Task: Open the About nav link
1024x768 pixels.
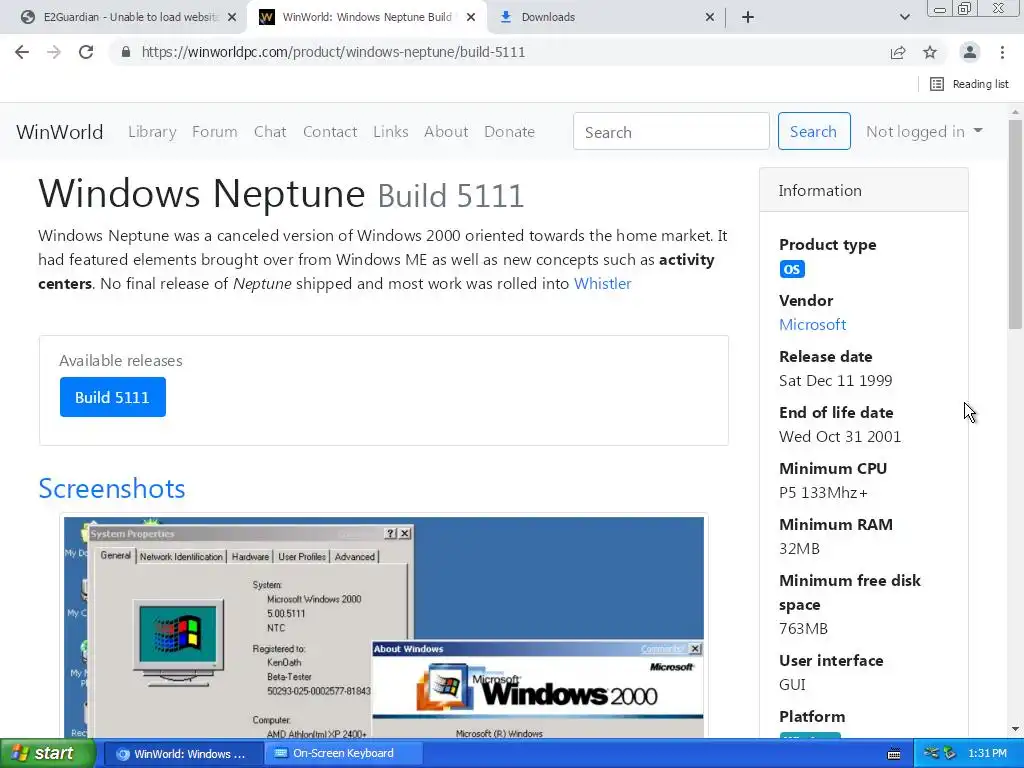Action: 446,132
